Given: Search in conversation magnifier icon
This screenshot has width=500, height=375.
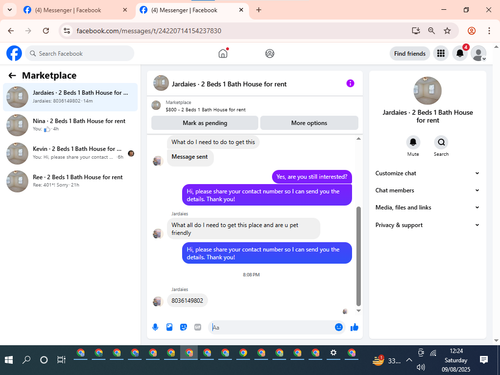Looking at the screenshot, I should [441, 143].
